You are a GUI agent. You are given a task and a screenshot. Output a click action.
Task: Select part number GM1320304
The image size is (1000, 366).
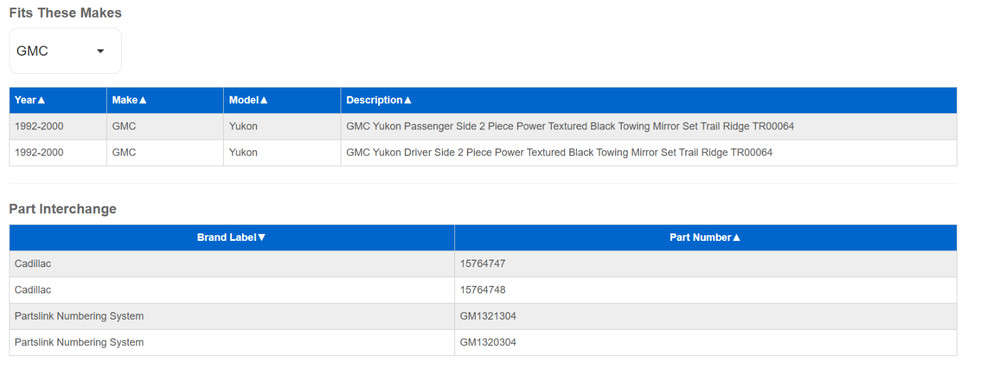(488, 342)
